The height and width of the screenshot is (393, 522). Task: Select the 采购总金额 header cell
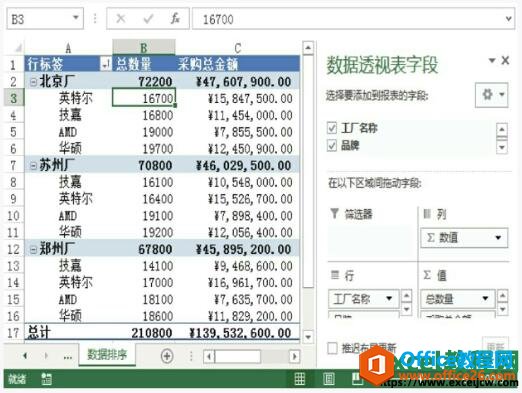(x=237, y=64)
